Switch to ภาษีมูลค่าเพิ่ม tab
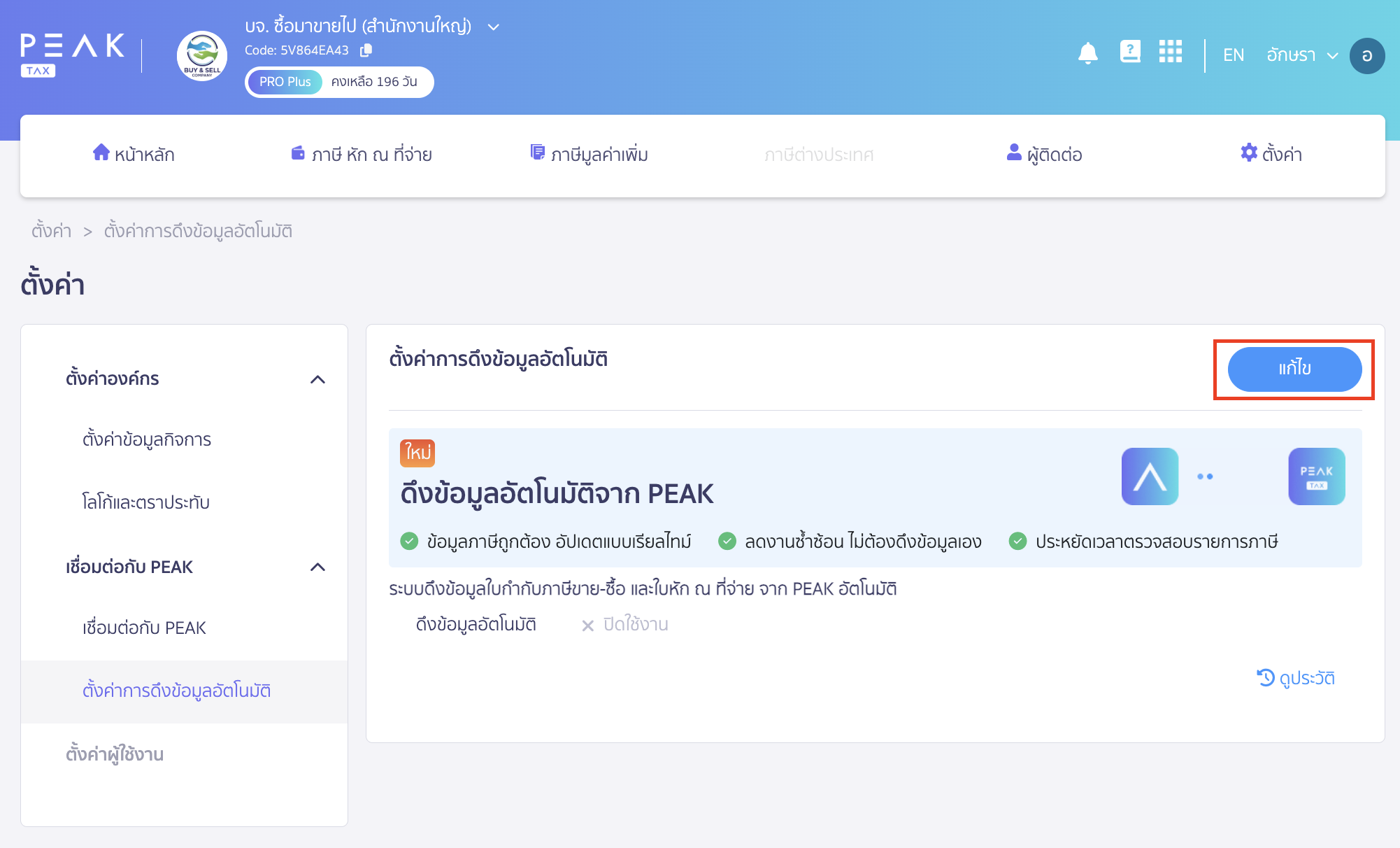This screenshot has width=1400, height=848. (x=590, y=154)
